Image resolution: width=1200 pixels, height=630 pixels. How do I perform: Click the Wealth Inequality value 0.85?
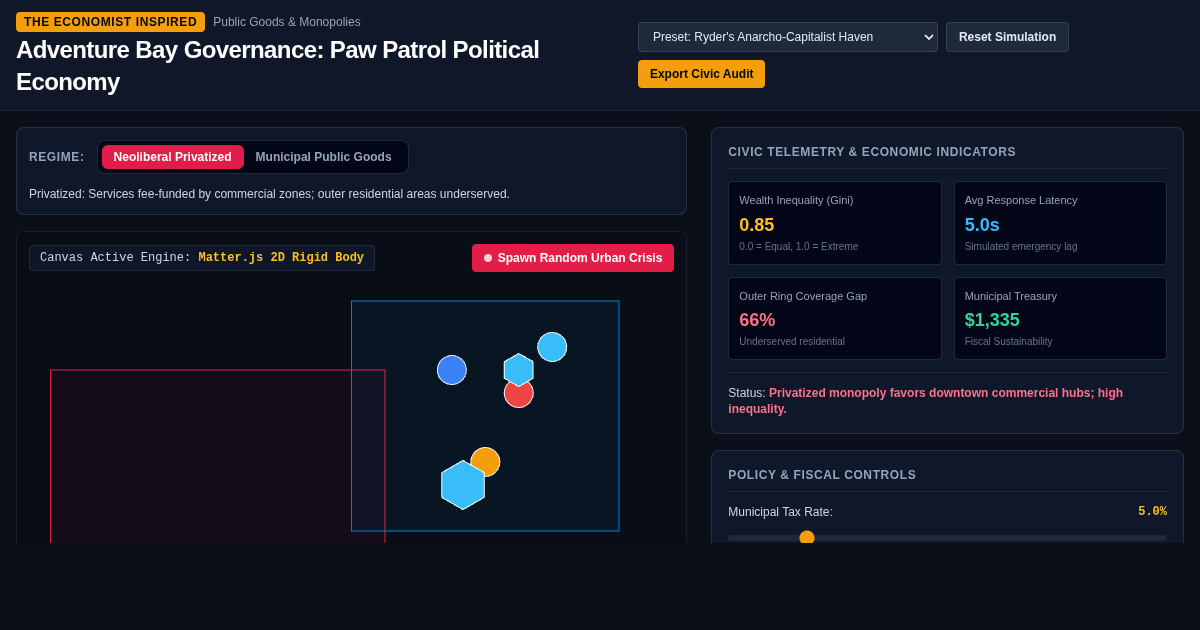[757, 225]
